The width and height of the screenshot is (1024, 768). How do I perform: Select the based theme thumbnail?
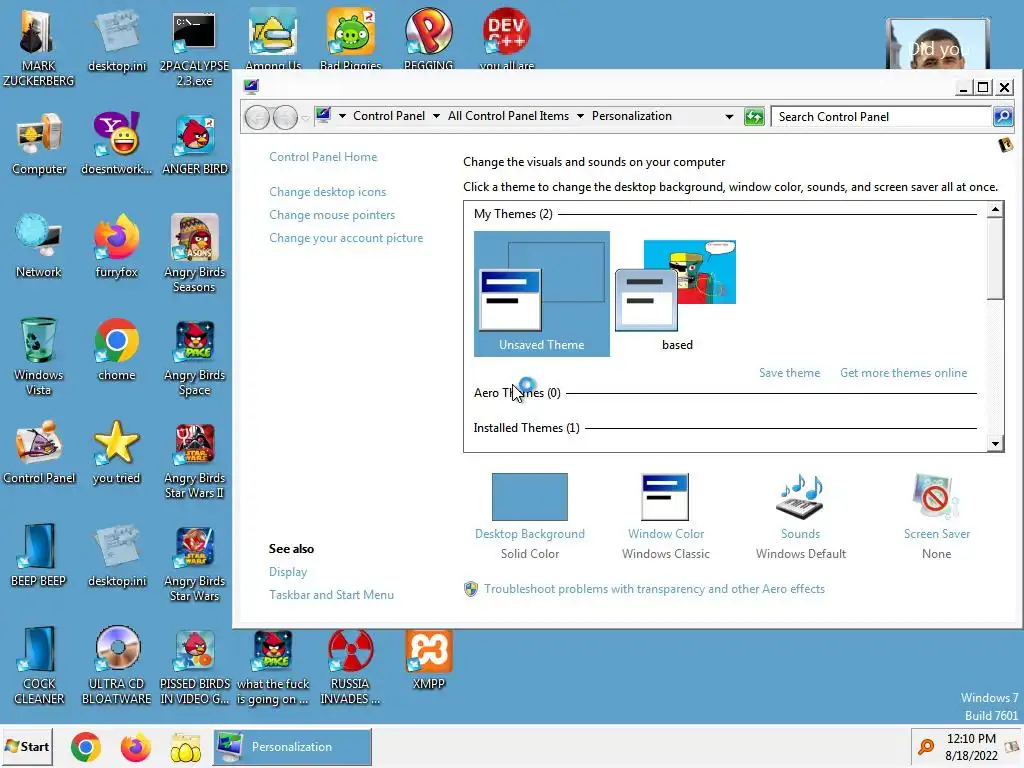tap(677, 294)
